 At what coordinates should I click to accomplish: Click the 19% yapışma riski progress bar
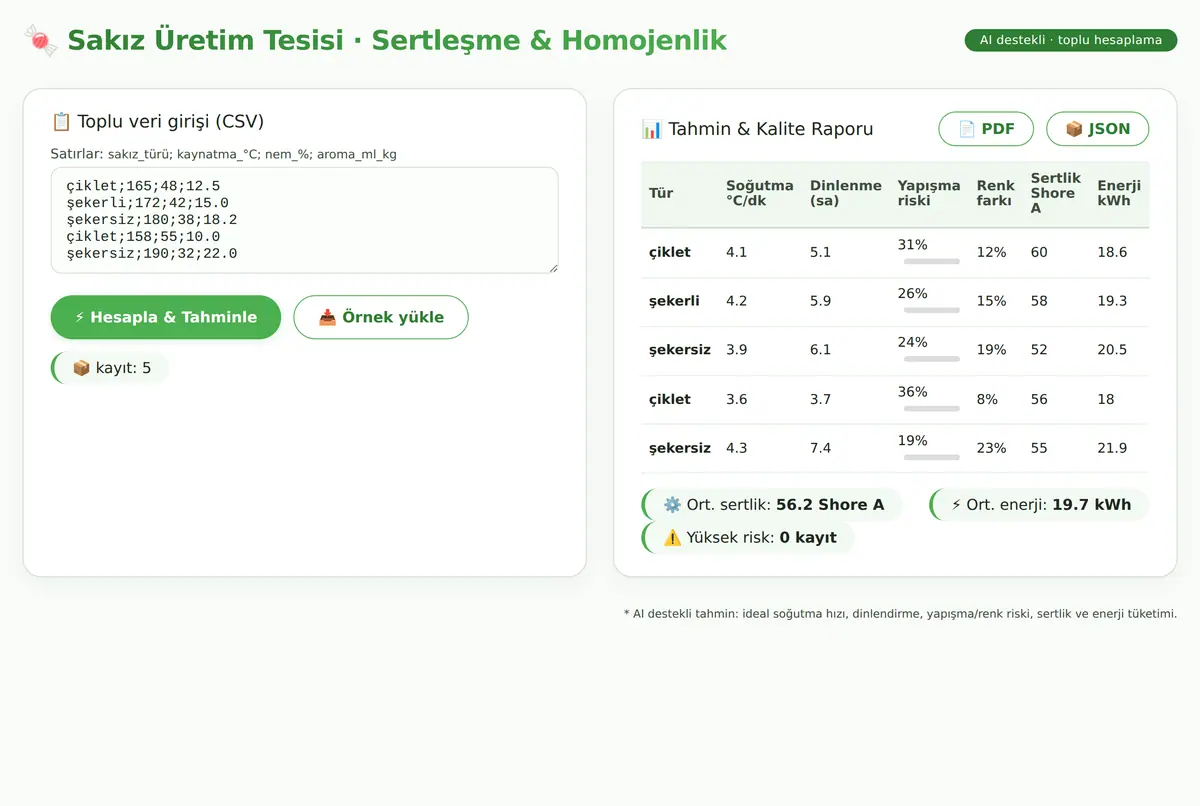point(932,458)
